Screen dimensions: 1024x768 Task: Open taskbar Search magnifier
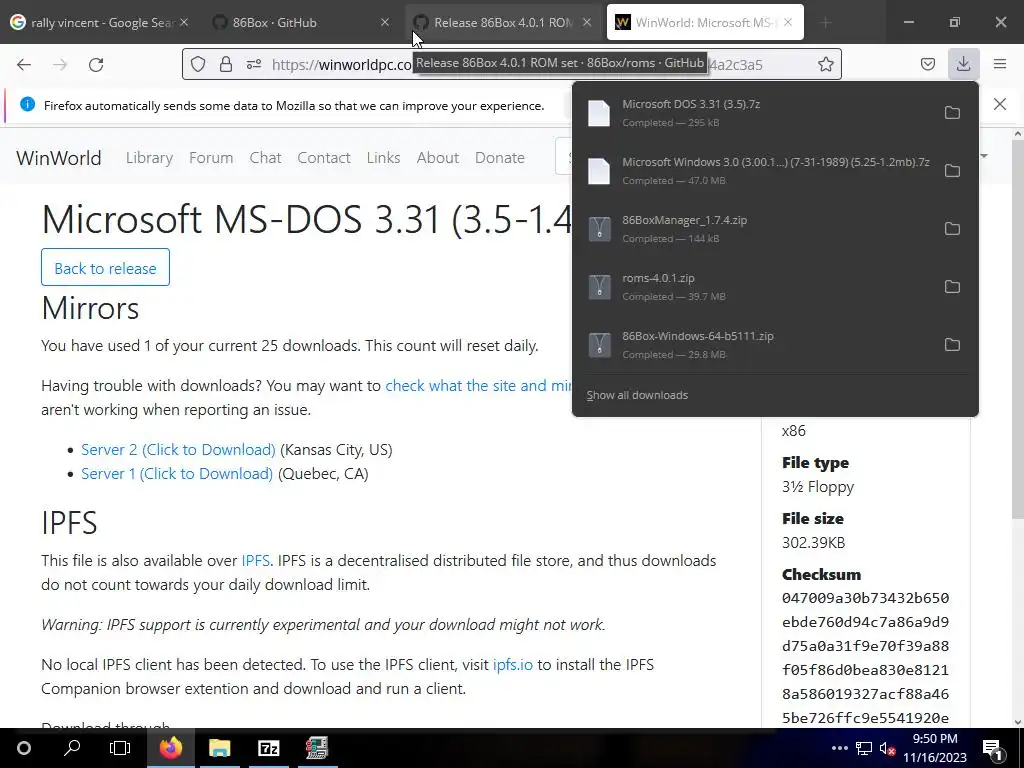pyautogui.click(x=72, y=748)
